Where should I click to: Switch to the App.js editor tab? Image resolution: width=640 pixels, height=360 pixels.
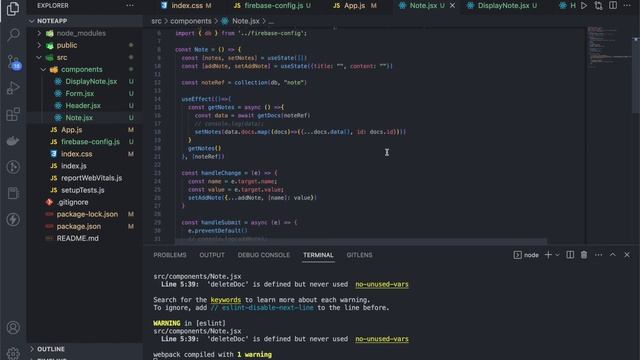point(354,6)
